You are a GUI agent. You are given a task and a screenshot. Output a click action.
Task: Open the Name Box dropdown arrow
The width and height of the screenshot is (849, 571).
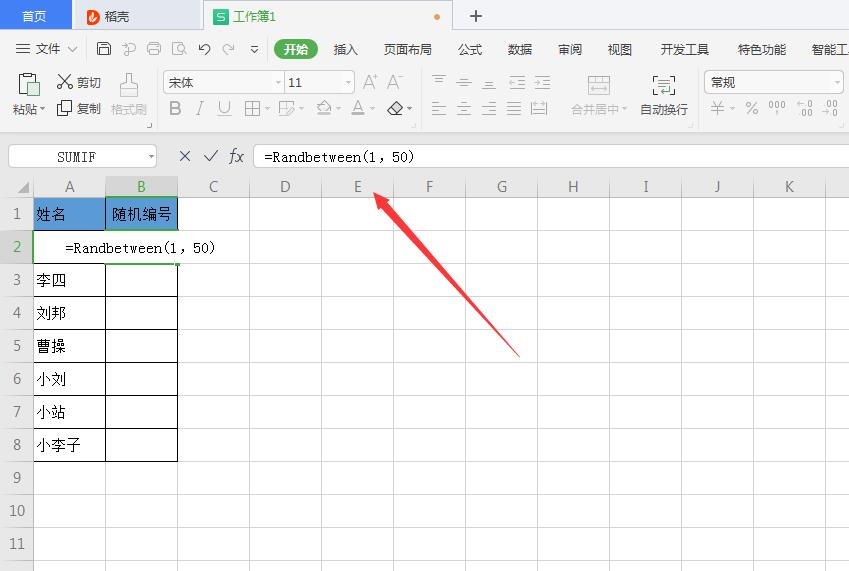(151, 157)
